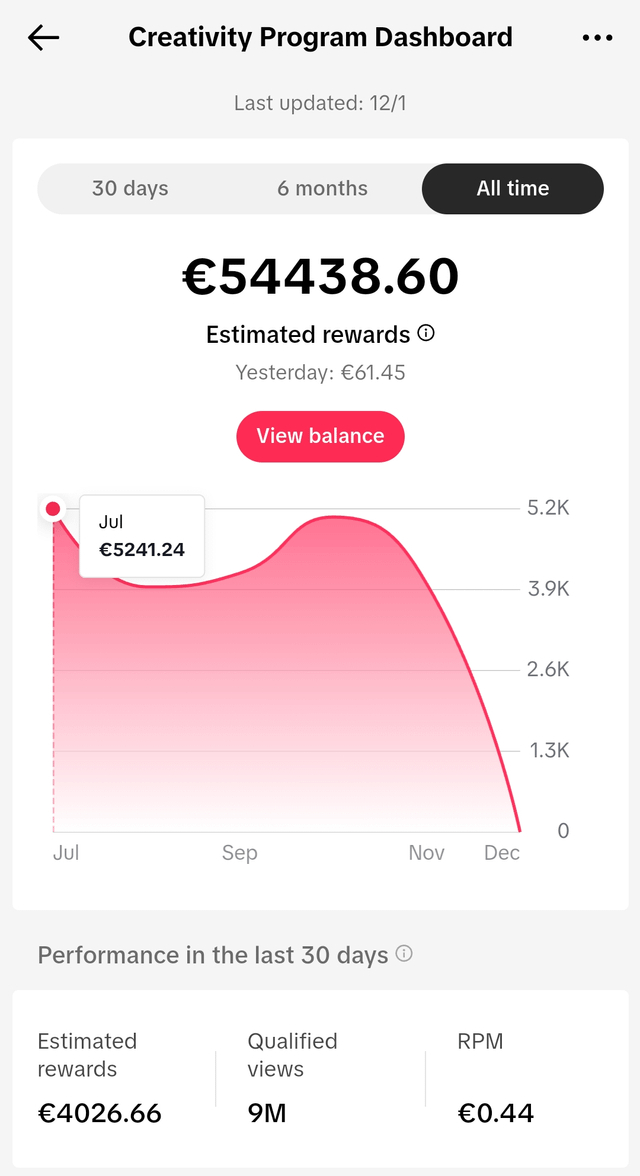
Task: Tap the Creativity Program Dashboard title
Action: click(x=320, y=38)
